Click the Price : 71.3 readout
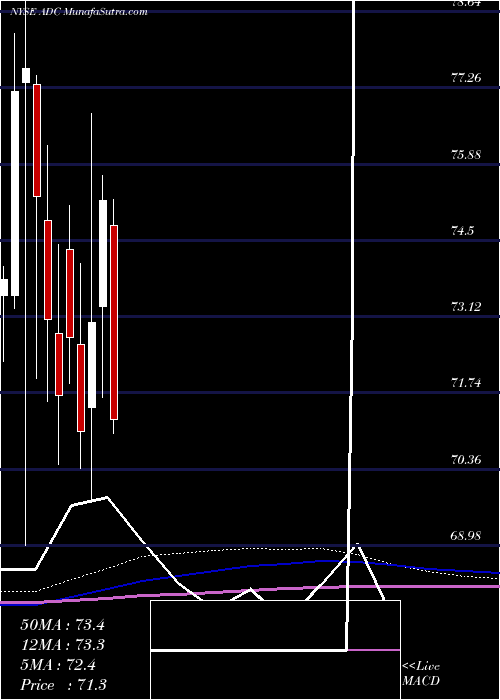500x700 pixels. click(63, 684)
